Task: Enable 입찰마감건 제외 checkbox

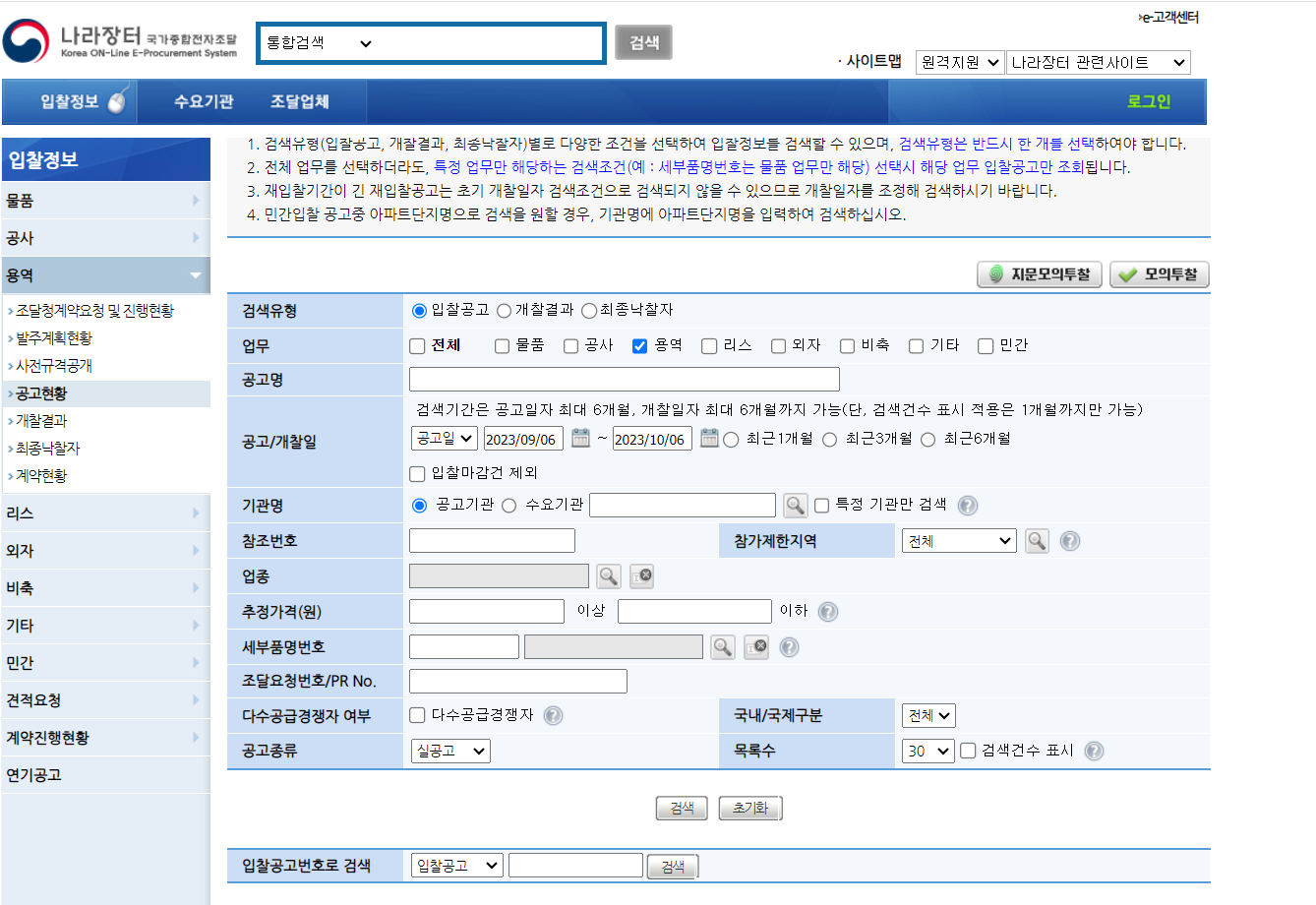Action: (x=417, y=473)
